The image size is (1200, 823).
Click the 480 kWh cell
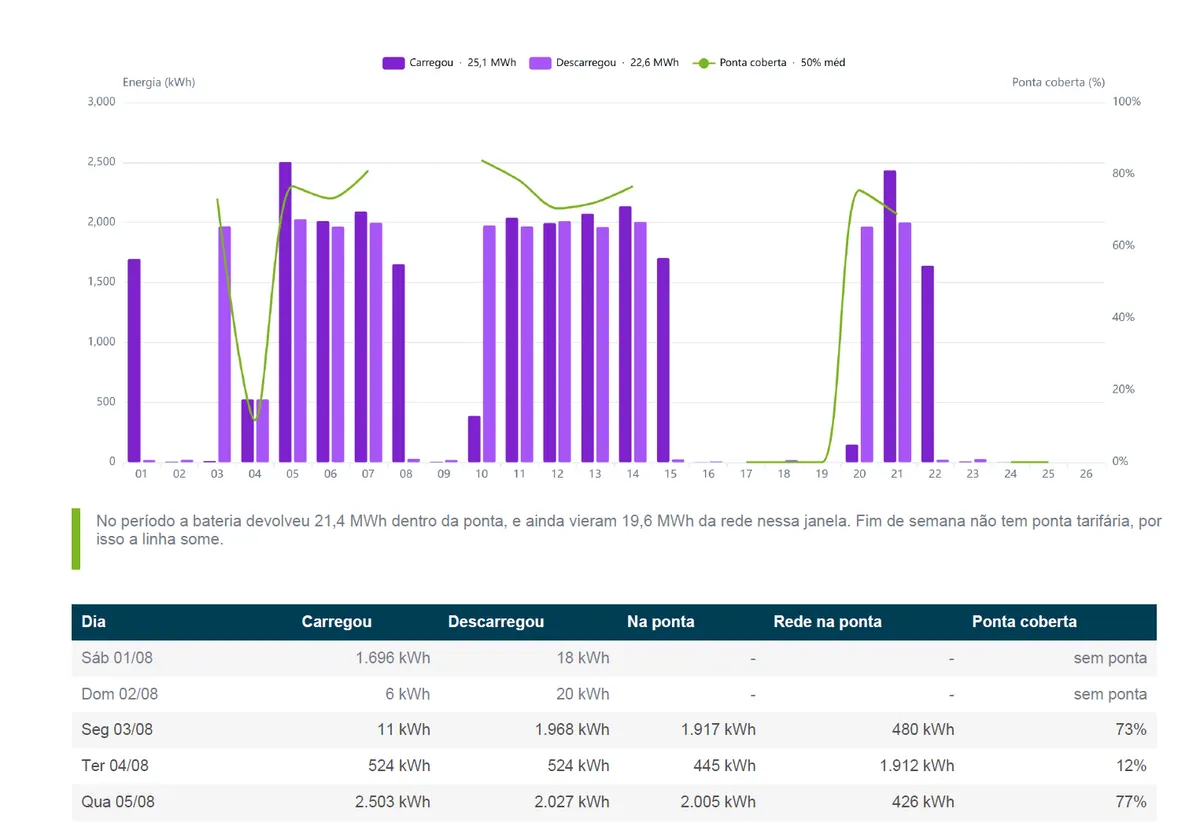point(925,730)
